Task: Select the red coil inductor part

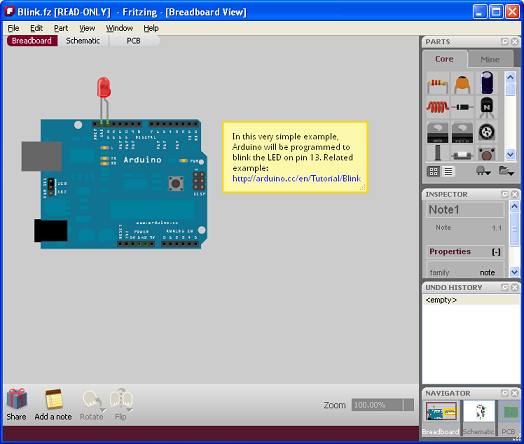Action: 437,107
